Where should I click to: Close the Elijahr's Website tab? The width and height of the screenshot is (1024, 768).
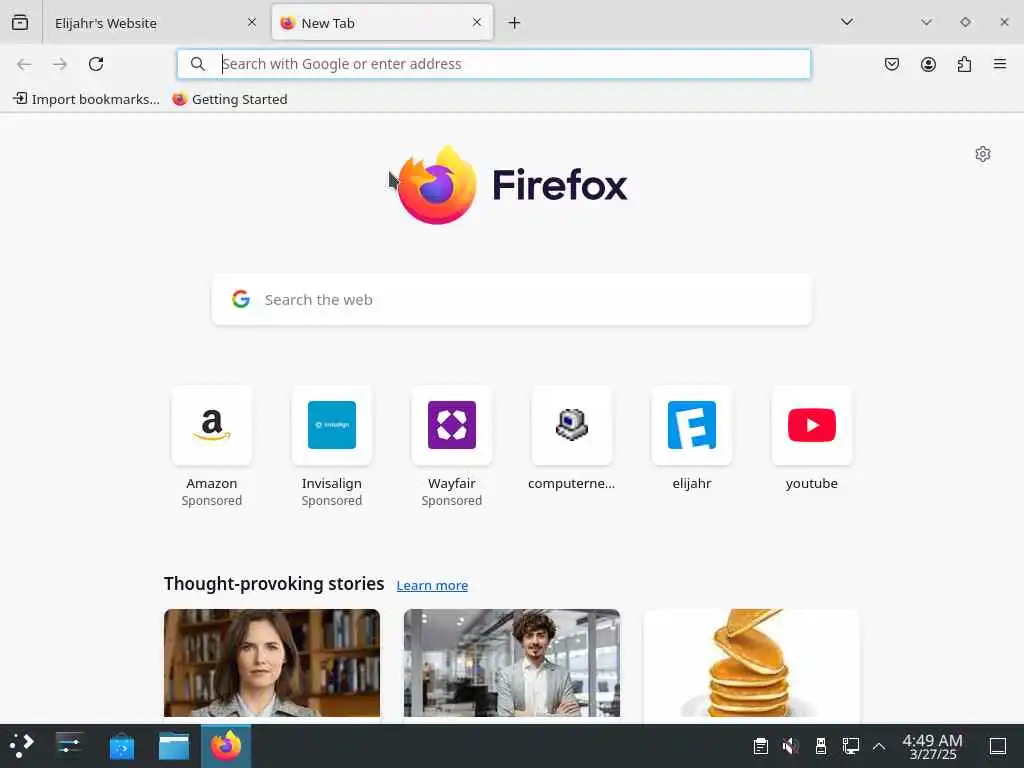(251, 22)
